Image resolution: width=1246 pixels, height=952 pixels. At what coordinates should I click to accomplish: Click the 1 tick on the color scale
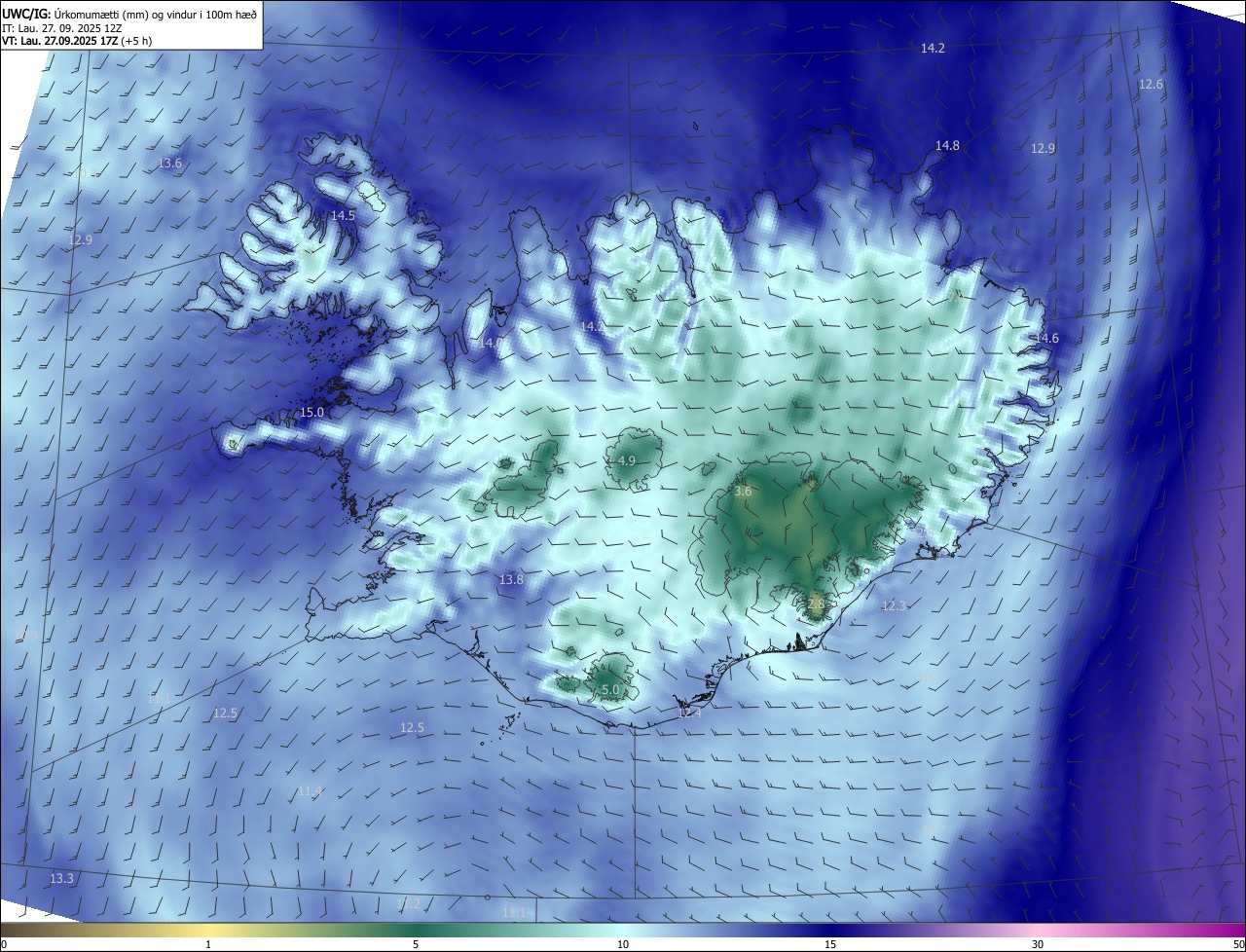208,944
